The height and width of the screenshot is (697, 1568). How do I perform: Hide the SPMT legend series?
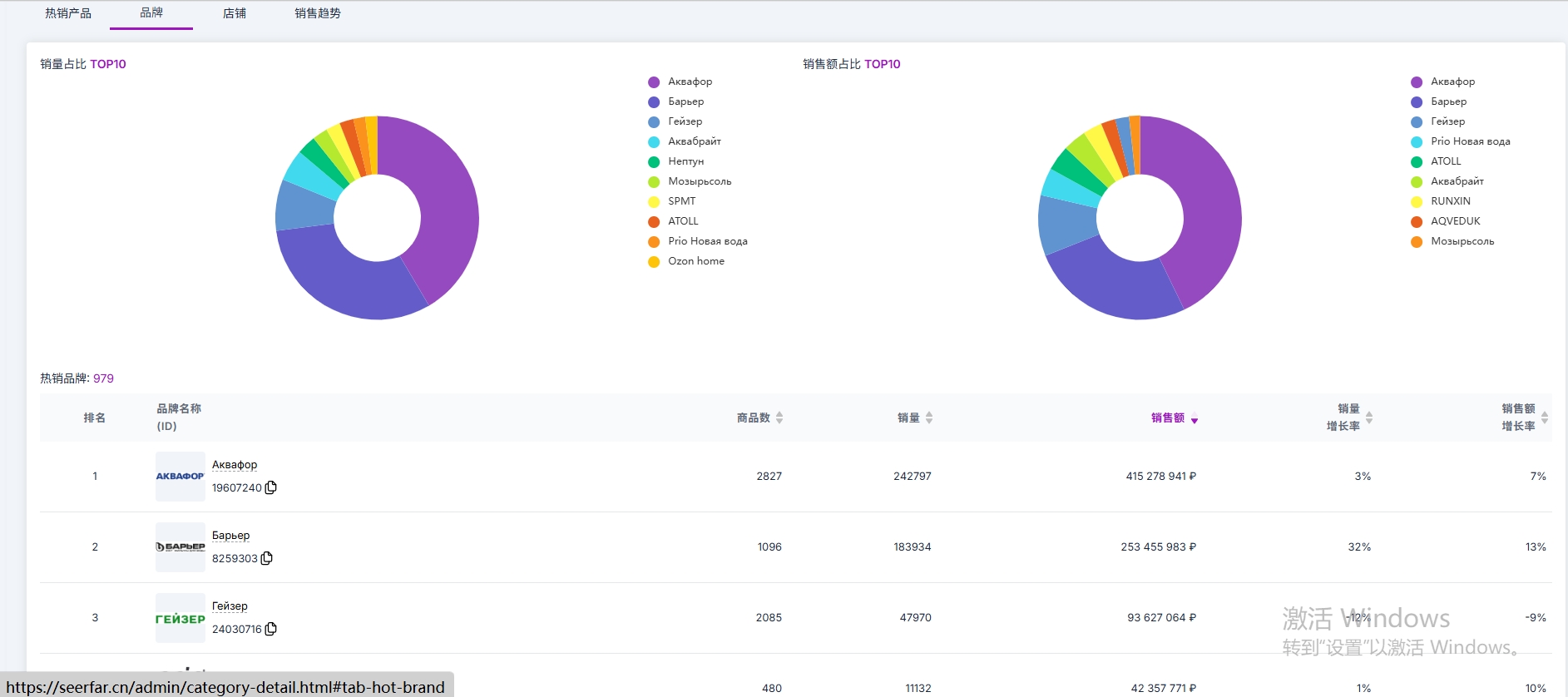(672, 201)
